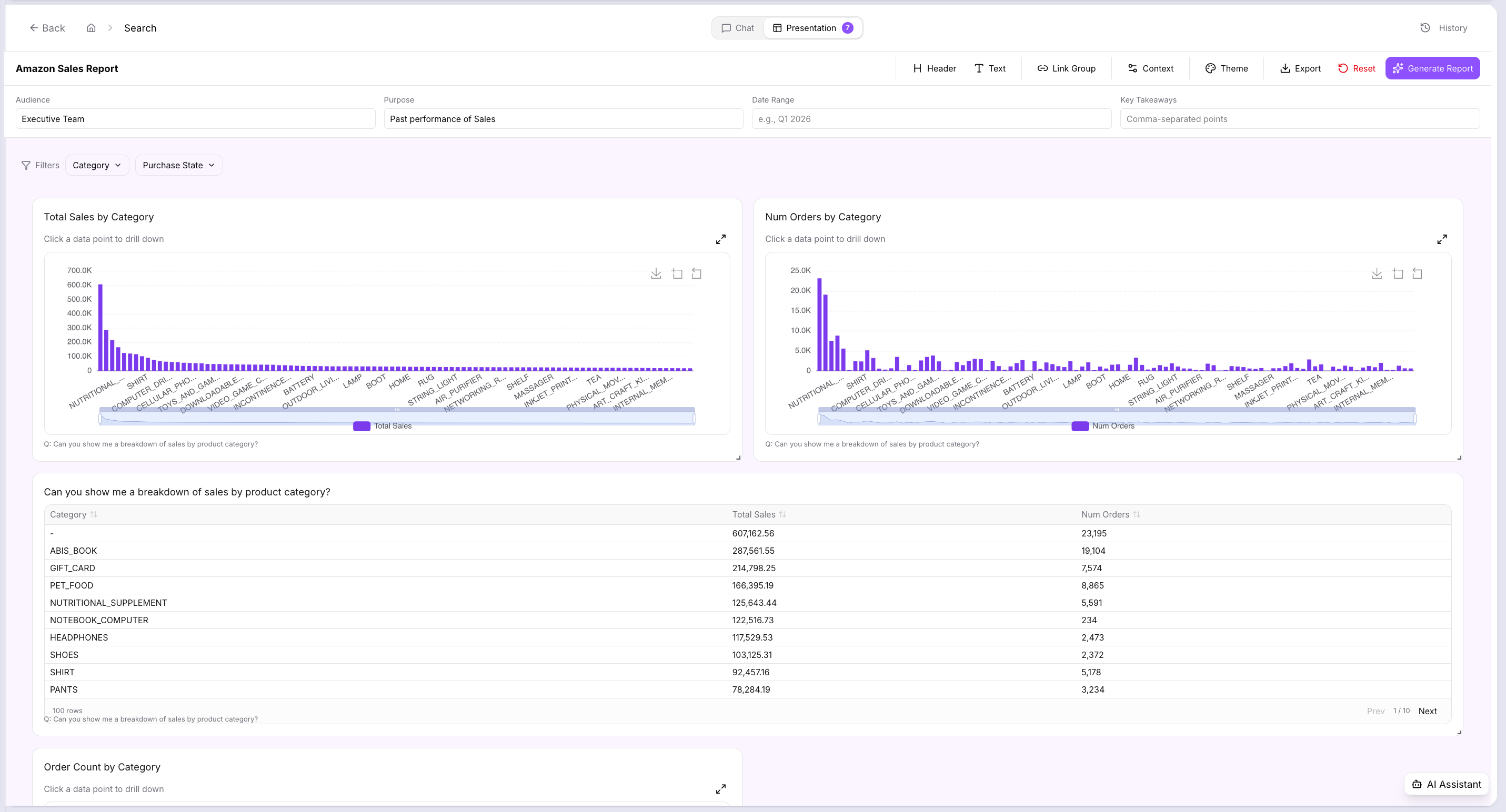The width and height of the screenshot is (1506, 812).
Task: Activate zoom tool on Num Orders chart
Action: point(1398,273)
